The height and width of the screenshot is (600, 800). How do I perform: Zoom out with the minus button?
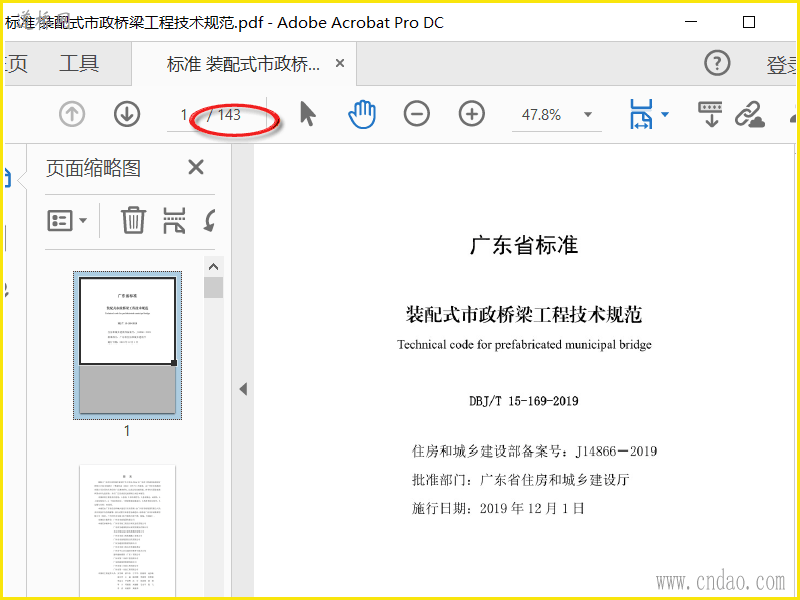click(x=416, y=114)
